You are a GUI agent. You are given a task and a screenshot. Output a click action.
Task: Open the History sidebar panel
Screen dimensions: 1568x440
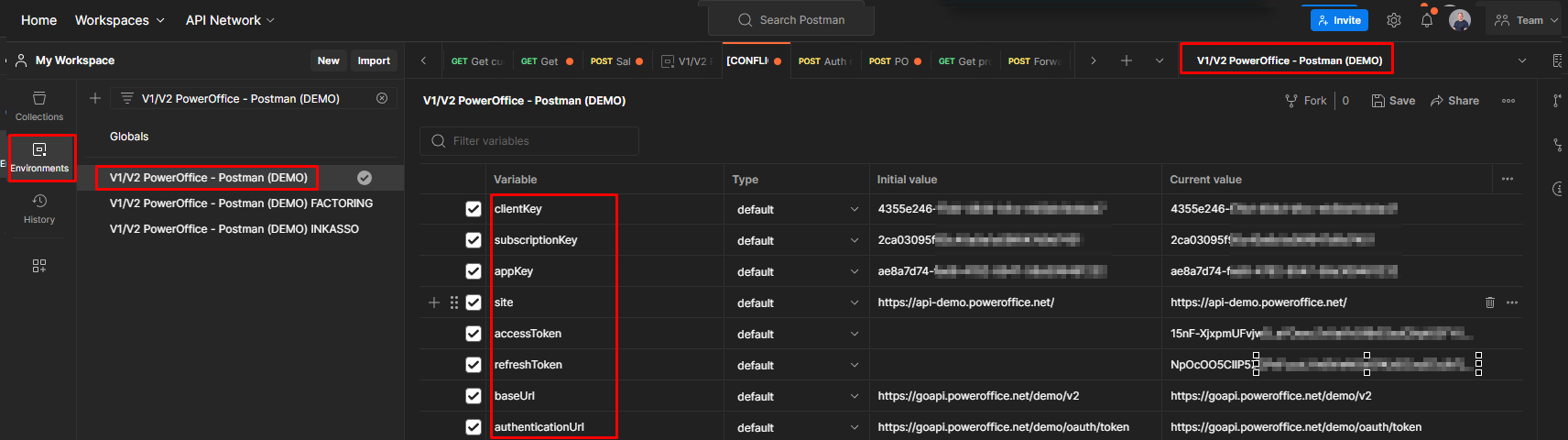coord(39,208)
